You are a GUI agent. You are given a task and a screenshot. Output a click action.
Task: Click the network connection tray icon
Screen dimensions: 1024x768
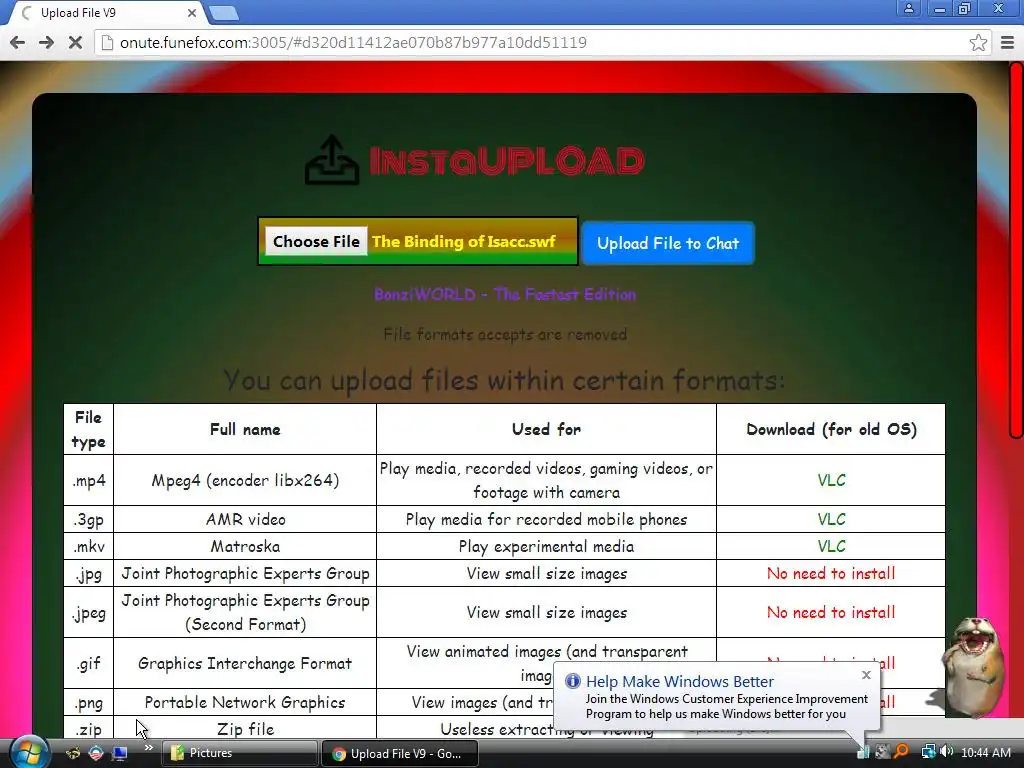coord(928,752)
